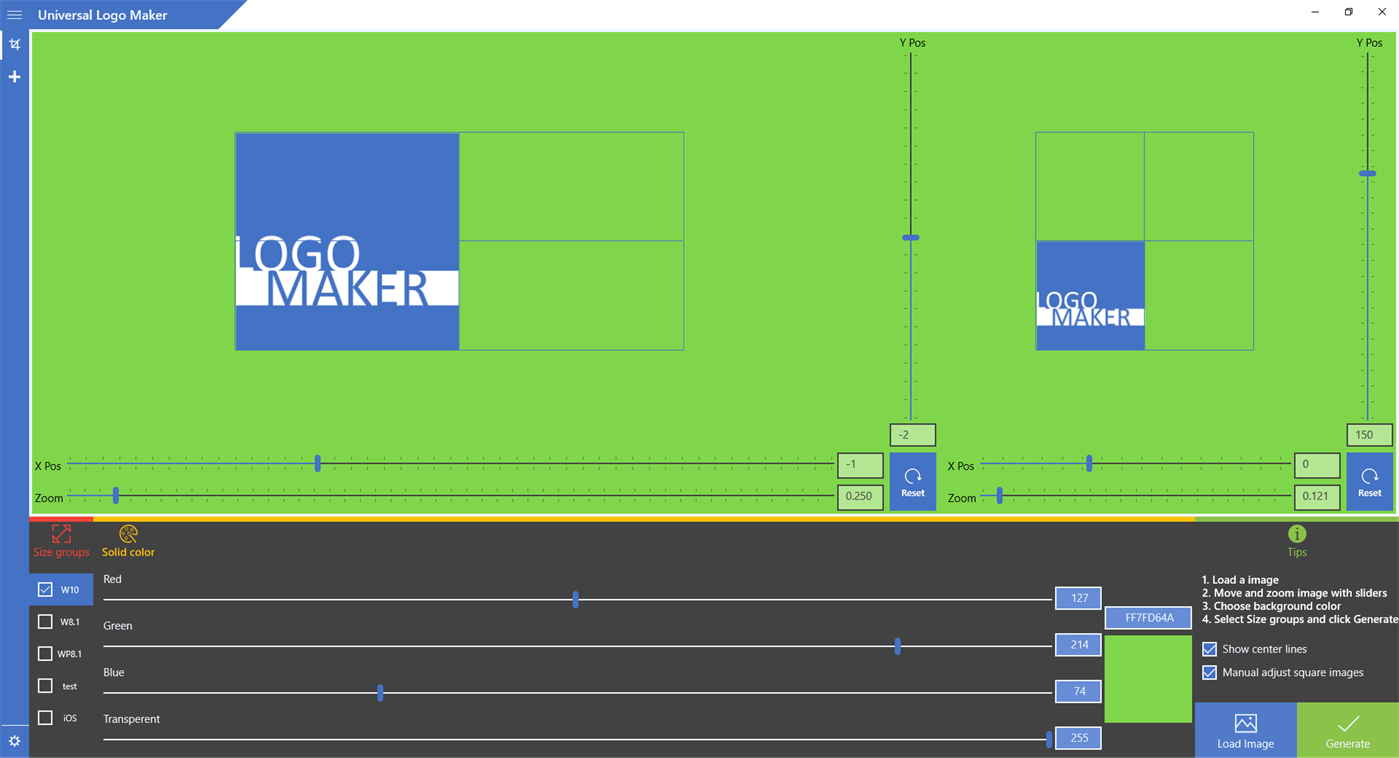The image size is (1399, 758).
Task: Toggle Manual adjust square images checkbox
Action: coord(1209,673)
